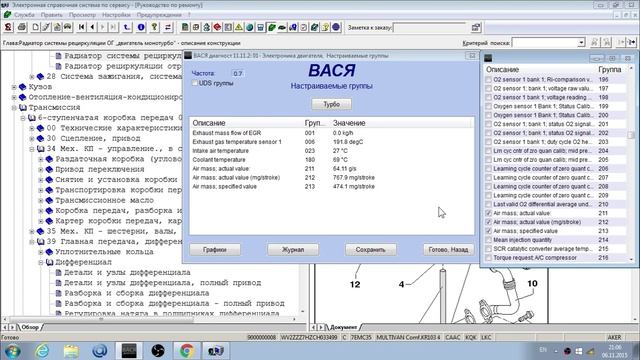Image resolution: width=640 pixels, height=360 pixels.
Task: Open the Критерий поиска dropdown
Action: pos(581,42)
